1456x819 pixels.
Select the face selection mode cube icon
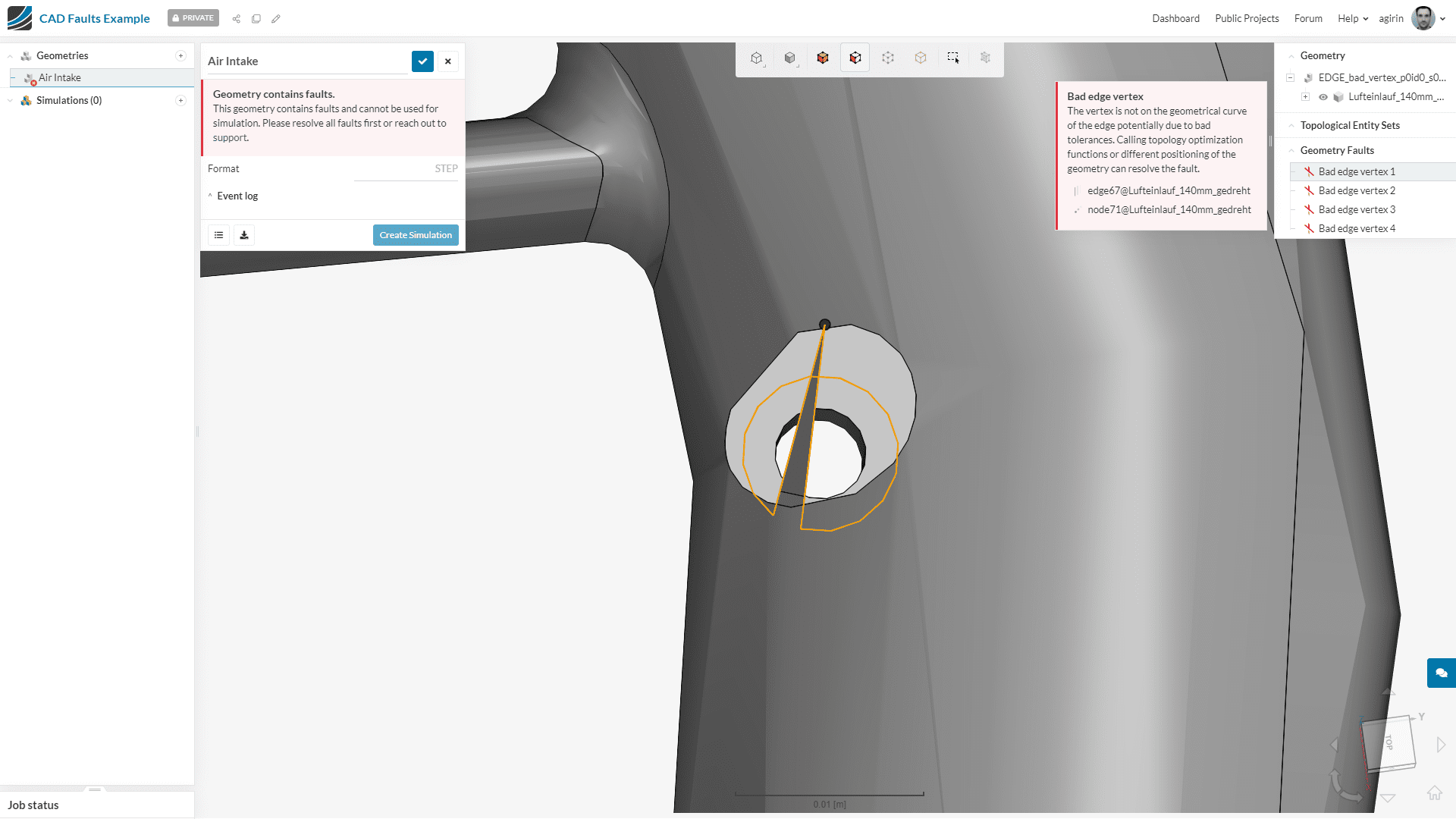coord(855,58)
